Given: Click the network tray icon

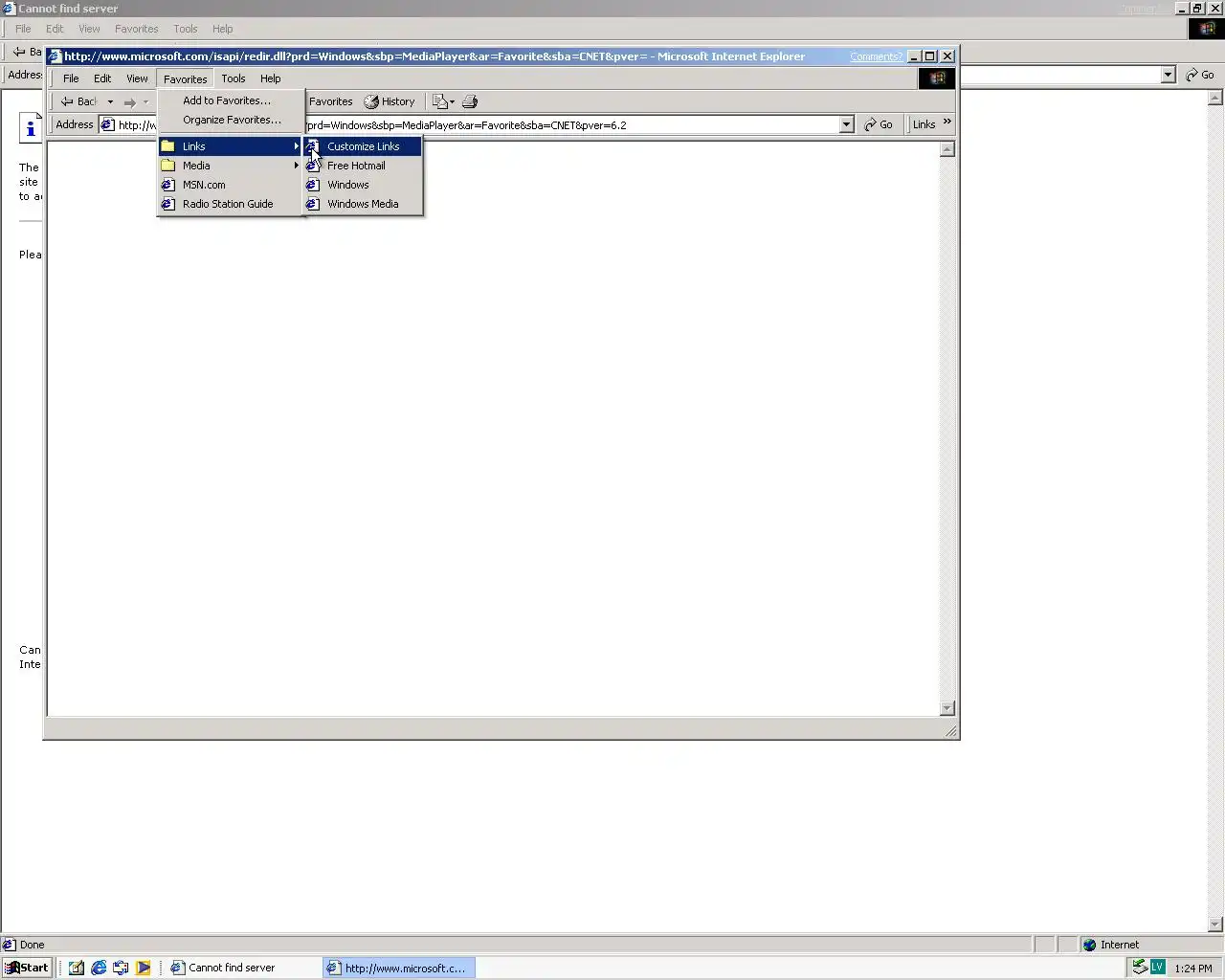Looking at the screenshot, I should coord(1139,967).
